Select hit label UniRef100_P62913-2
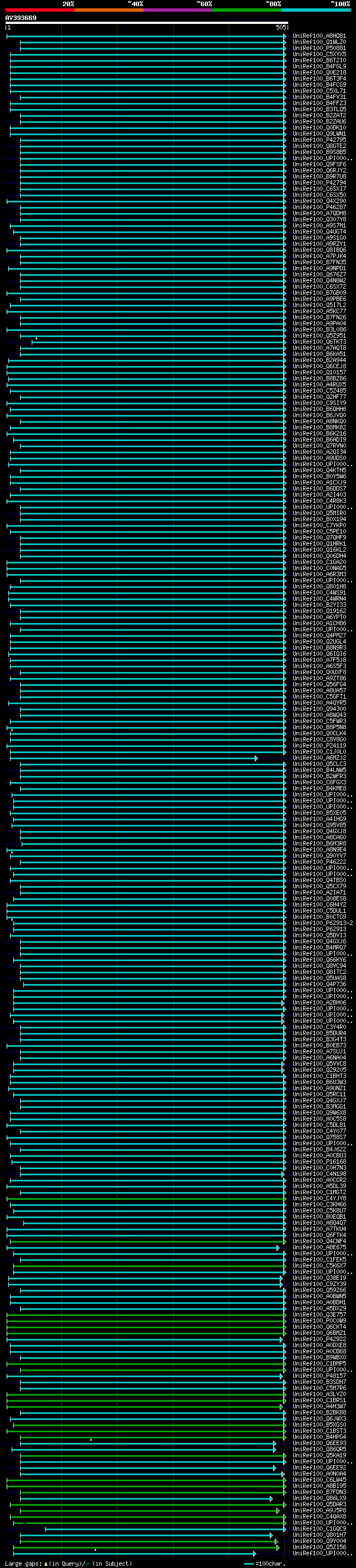Viewport: 356px width, 1568px height. point(323,923)
